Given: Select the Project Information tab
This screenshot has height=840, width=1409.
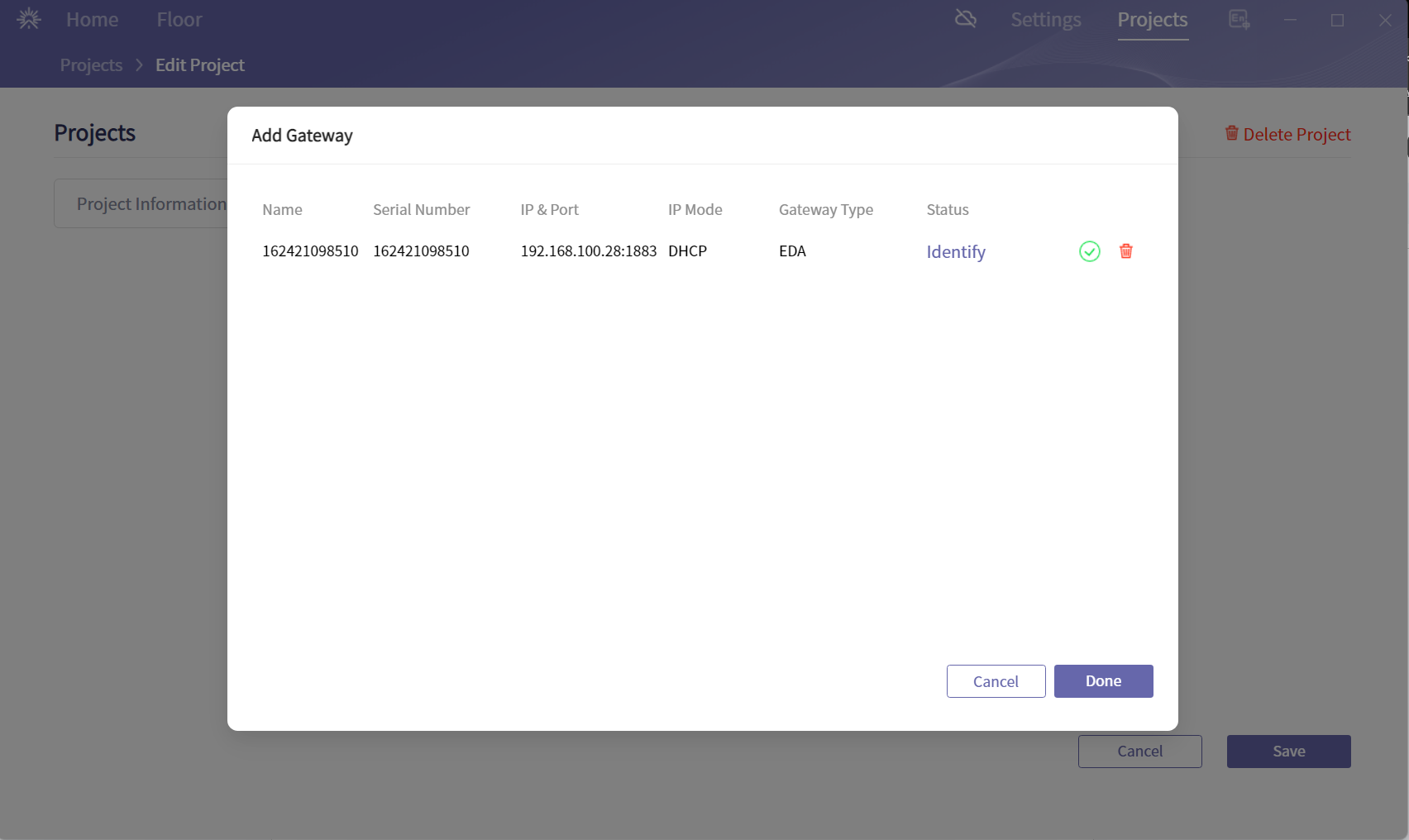Looking at the screenshot, I should 150,203.
